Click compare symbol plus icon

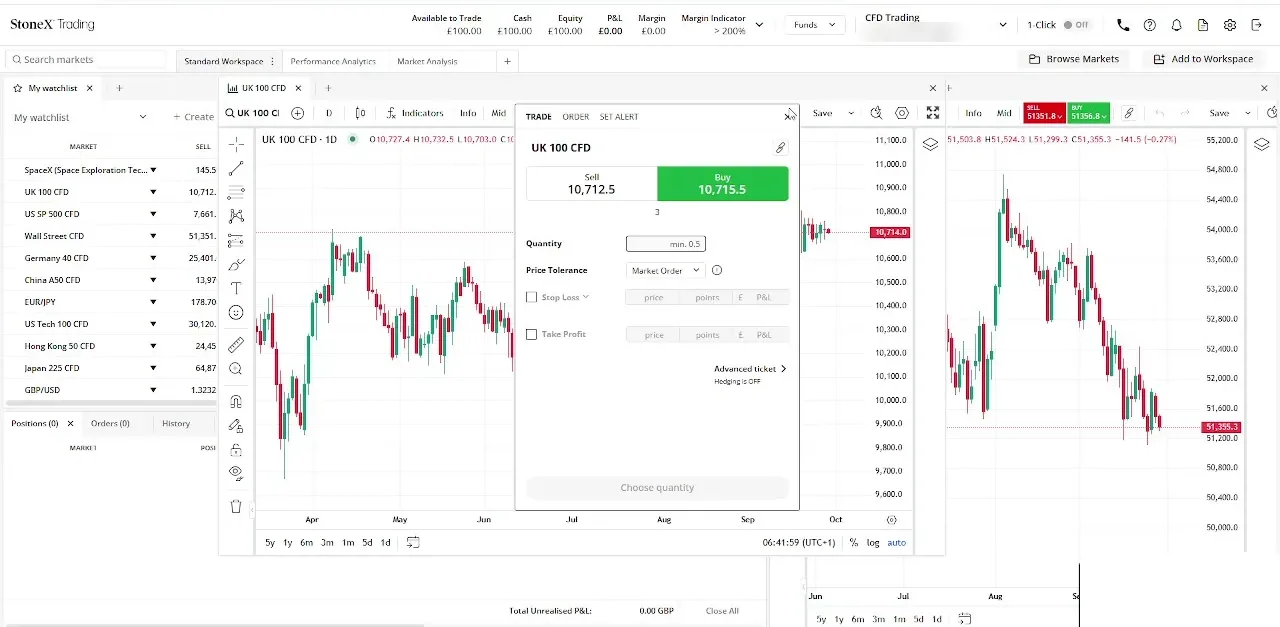[x=298, y=113]
